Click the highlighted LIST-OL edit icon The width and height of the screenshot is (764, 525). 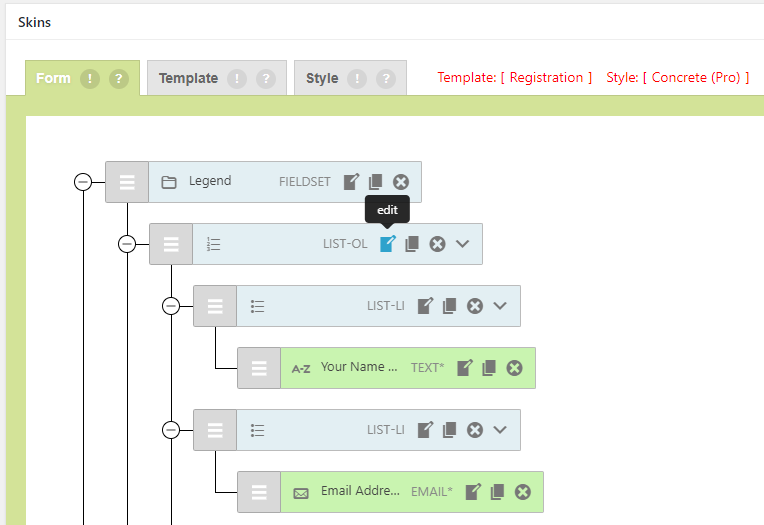[387, 244]
